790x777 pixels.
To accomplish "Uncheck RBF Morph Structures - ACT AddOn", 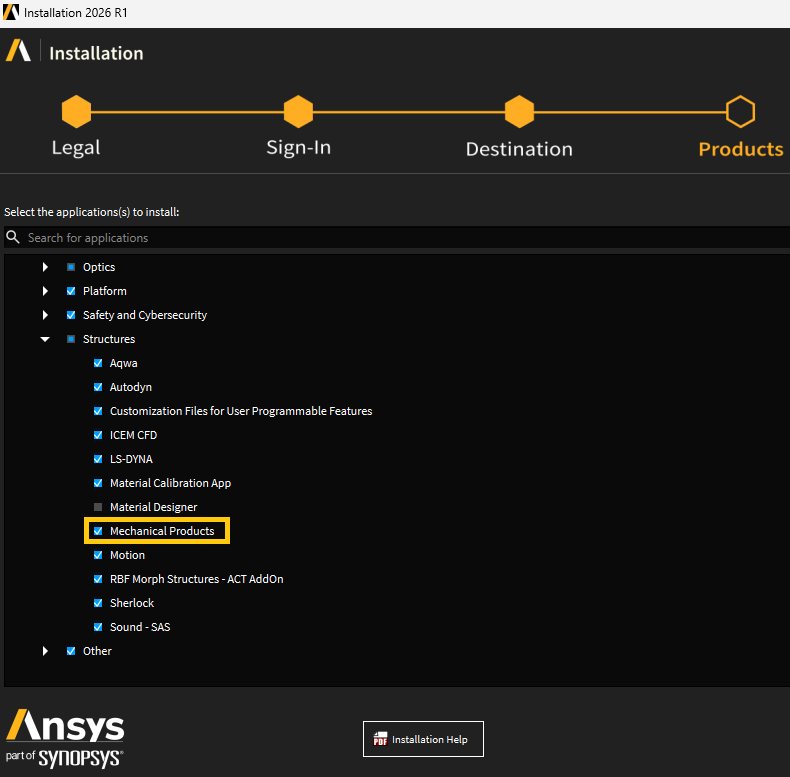I will (98, 579).
